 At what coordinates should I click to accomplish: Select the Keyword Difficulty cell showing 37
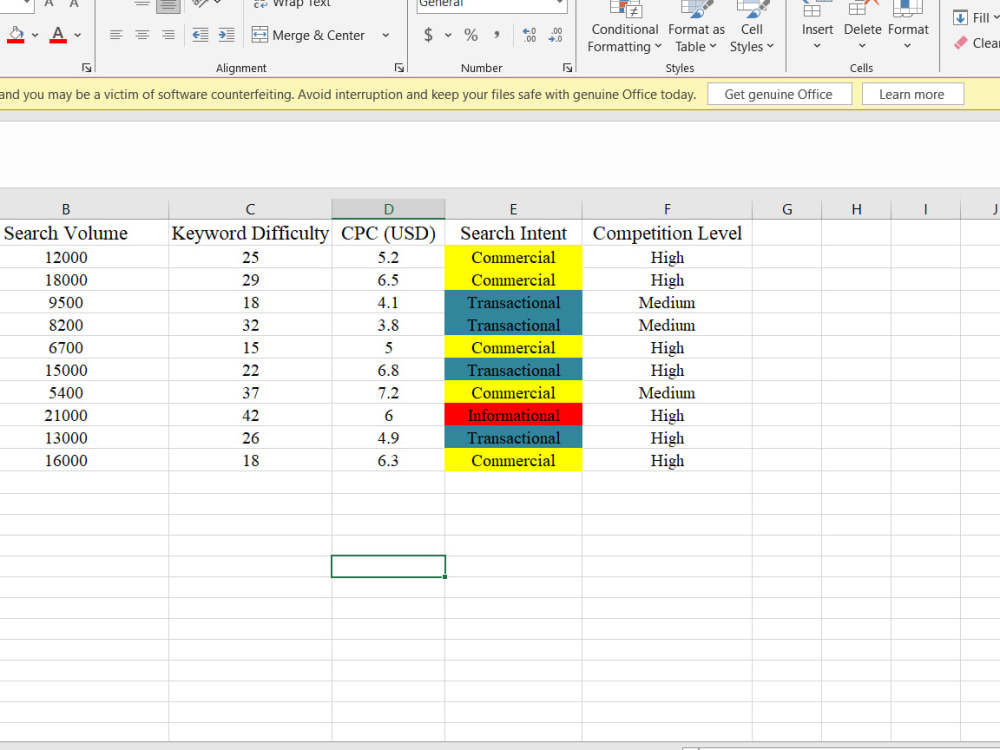point(250,393)
